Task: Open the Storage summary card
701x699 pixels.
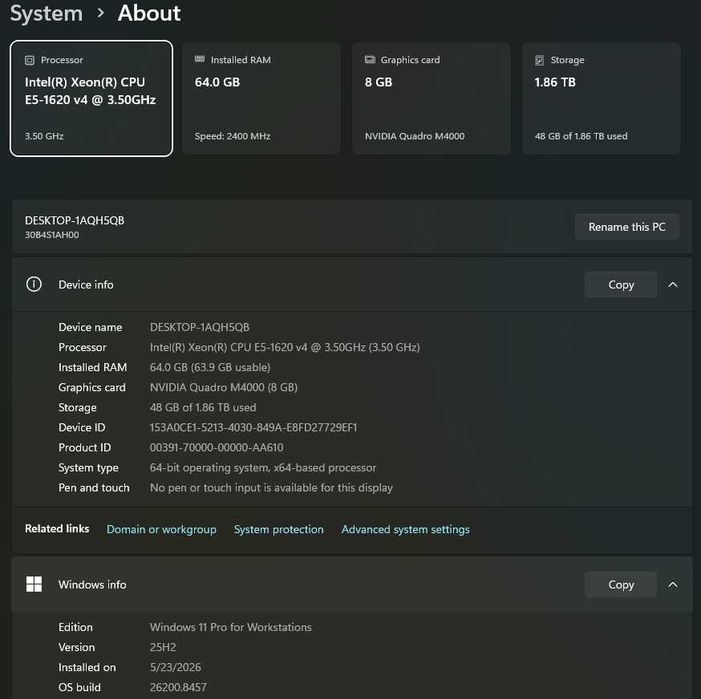Action: [601, 98]
